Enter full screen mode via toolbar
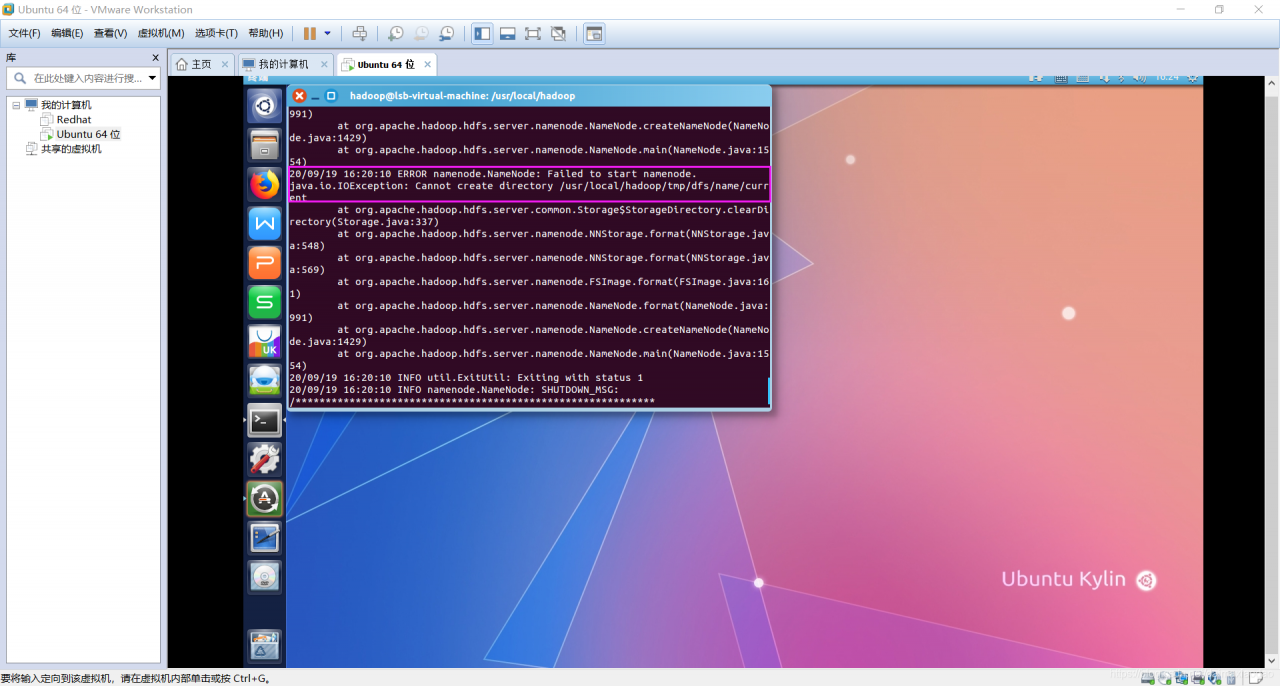The height and width of the screenshot is (686, 1280). coord(533,33)
